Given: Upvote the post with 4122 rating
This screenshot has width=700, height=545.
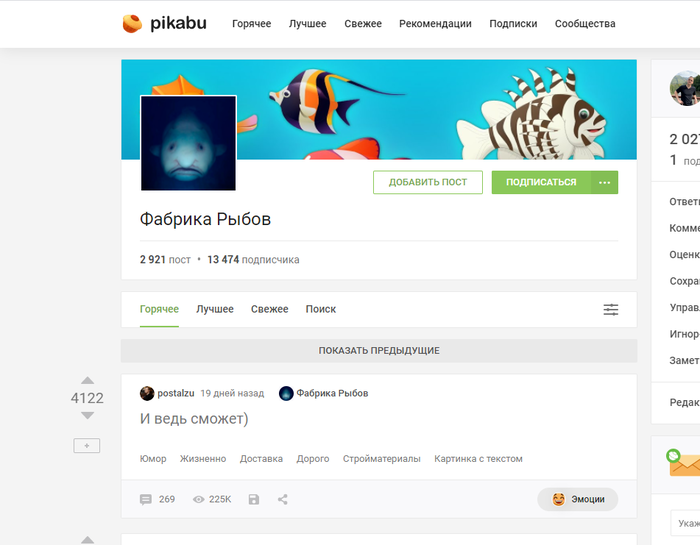Looking at the screenshot, I should [x=88, y=381].
